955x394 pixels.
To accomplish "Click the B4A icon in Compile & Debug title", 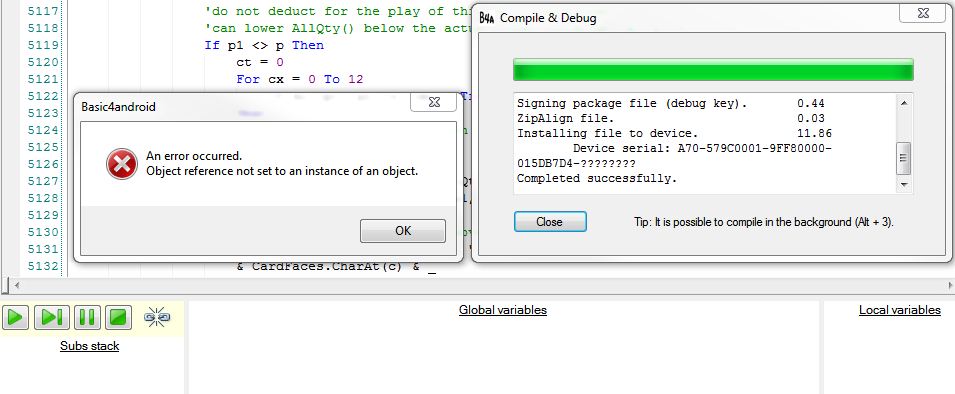I will click(x=486, y=18).
